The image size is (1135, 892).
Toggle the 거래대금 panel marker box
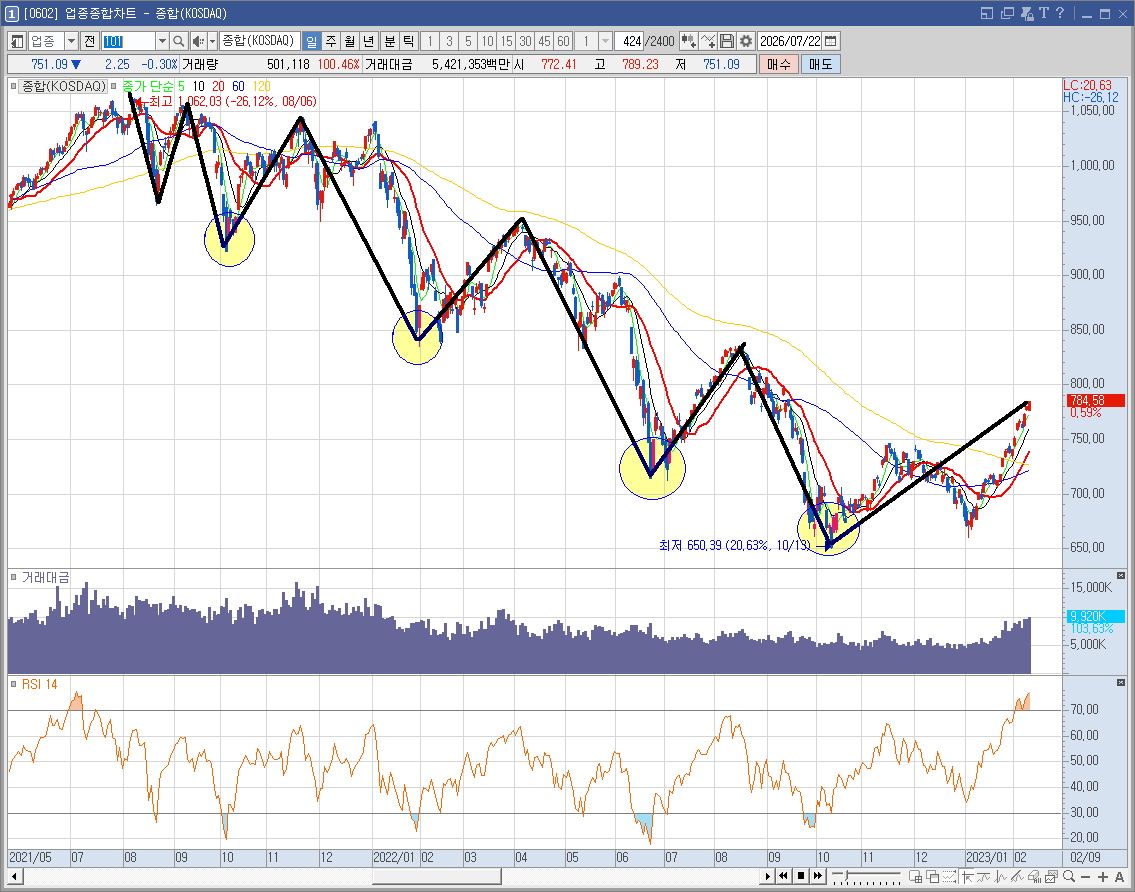click(x=13, y=577)
